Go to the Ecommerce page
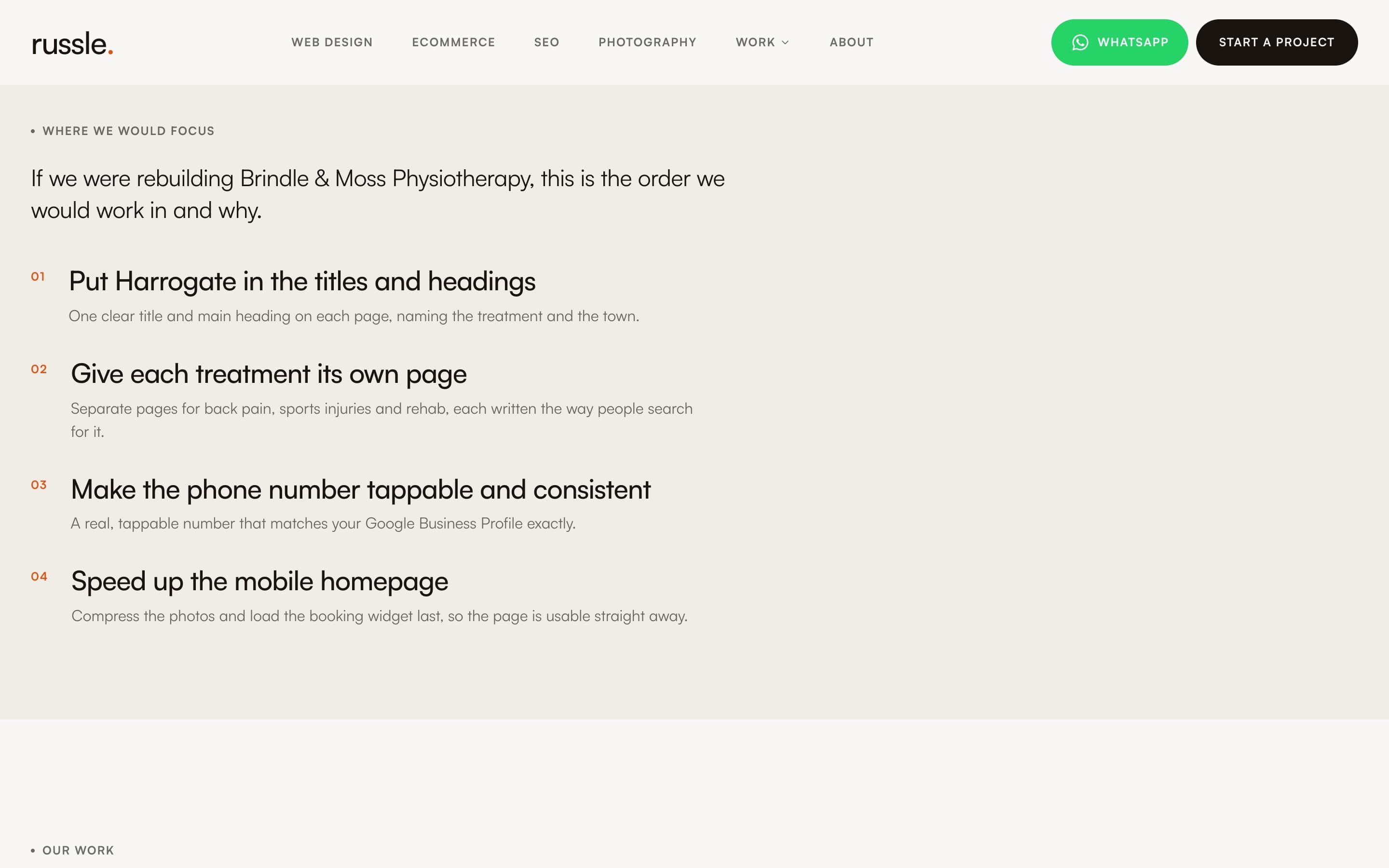This screenshot has height=868, width=1389. point(453,42)
